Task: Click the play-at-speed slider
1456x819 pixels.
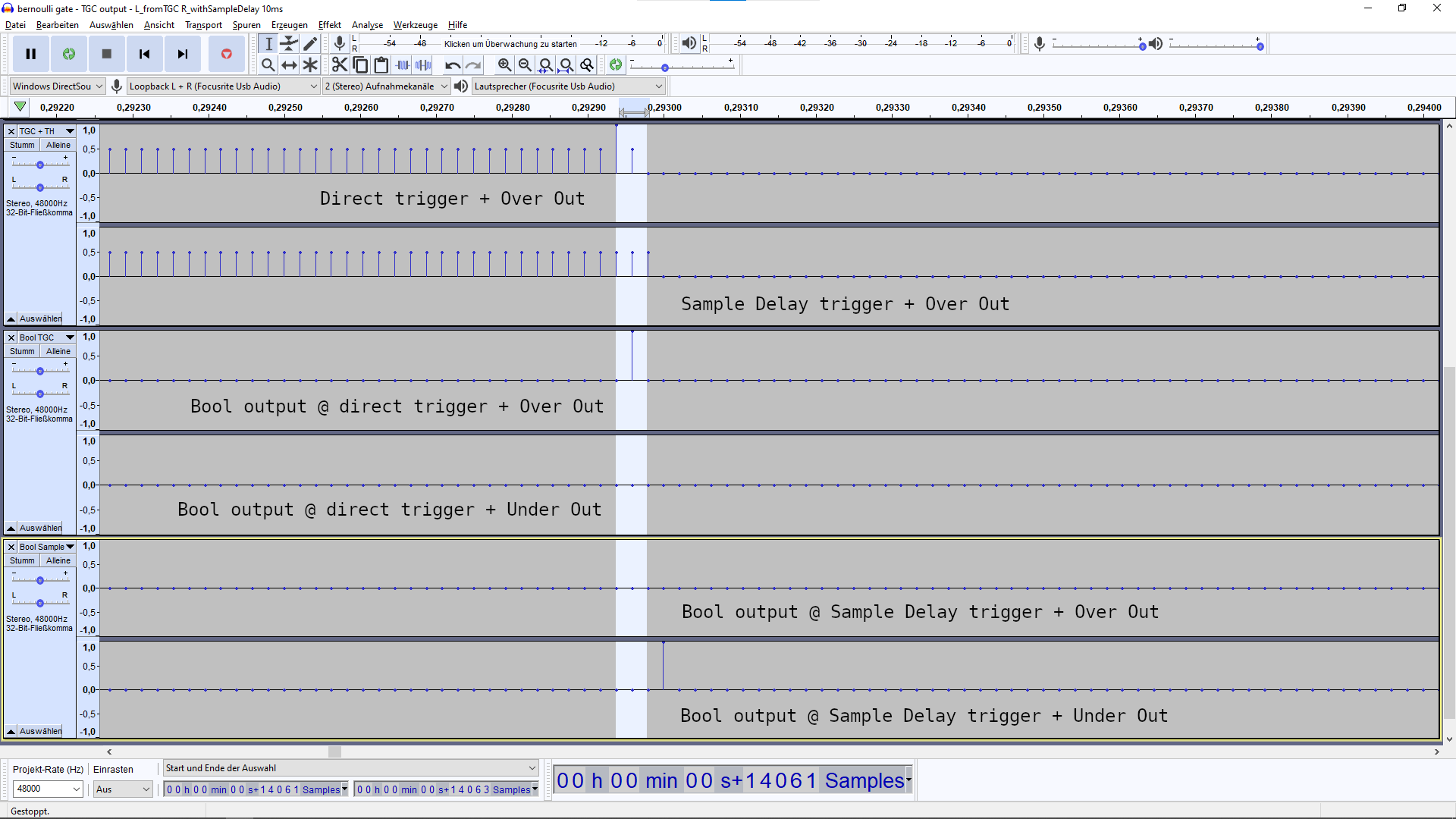Action: 682,66
